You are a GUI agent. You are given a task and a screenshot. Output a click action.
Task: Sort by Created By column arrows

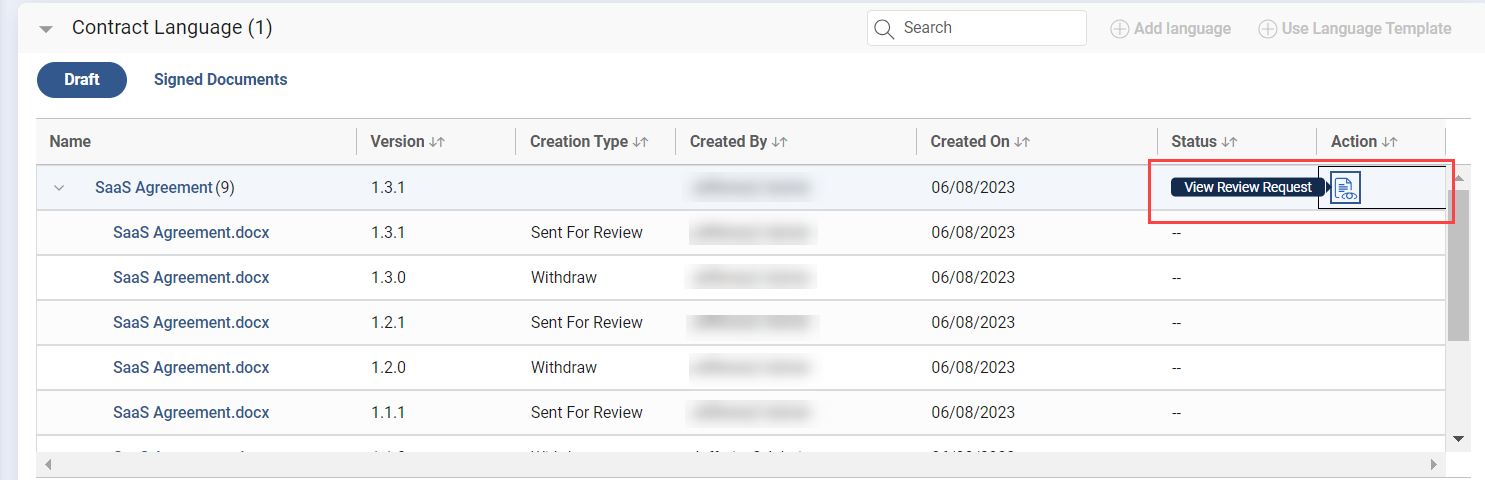780,142
